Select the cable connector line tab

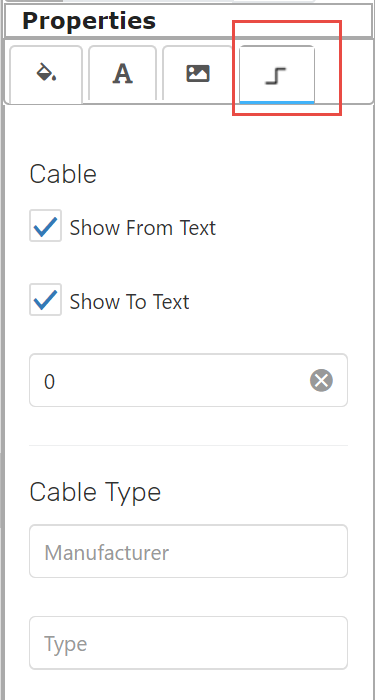pyautogui.click(x=277, y=75)
